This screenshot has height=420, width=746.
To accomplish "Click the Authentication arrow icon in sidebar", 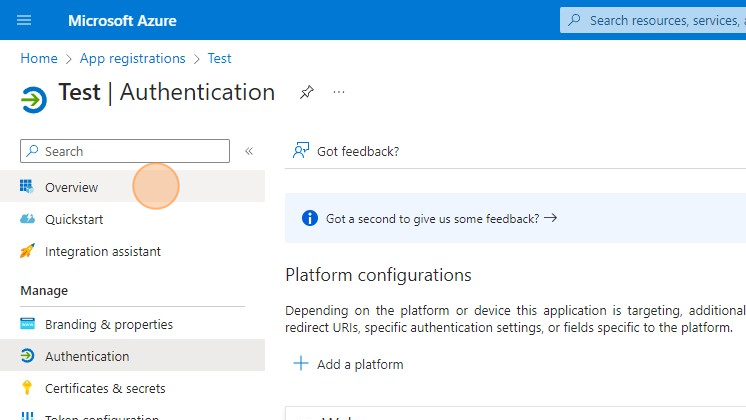I will [27, 355].
